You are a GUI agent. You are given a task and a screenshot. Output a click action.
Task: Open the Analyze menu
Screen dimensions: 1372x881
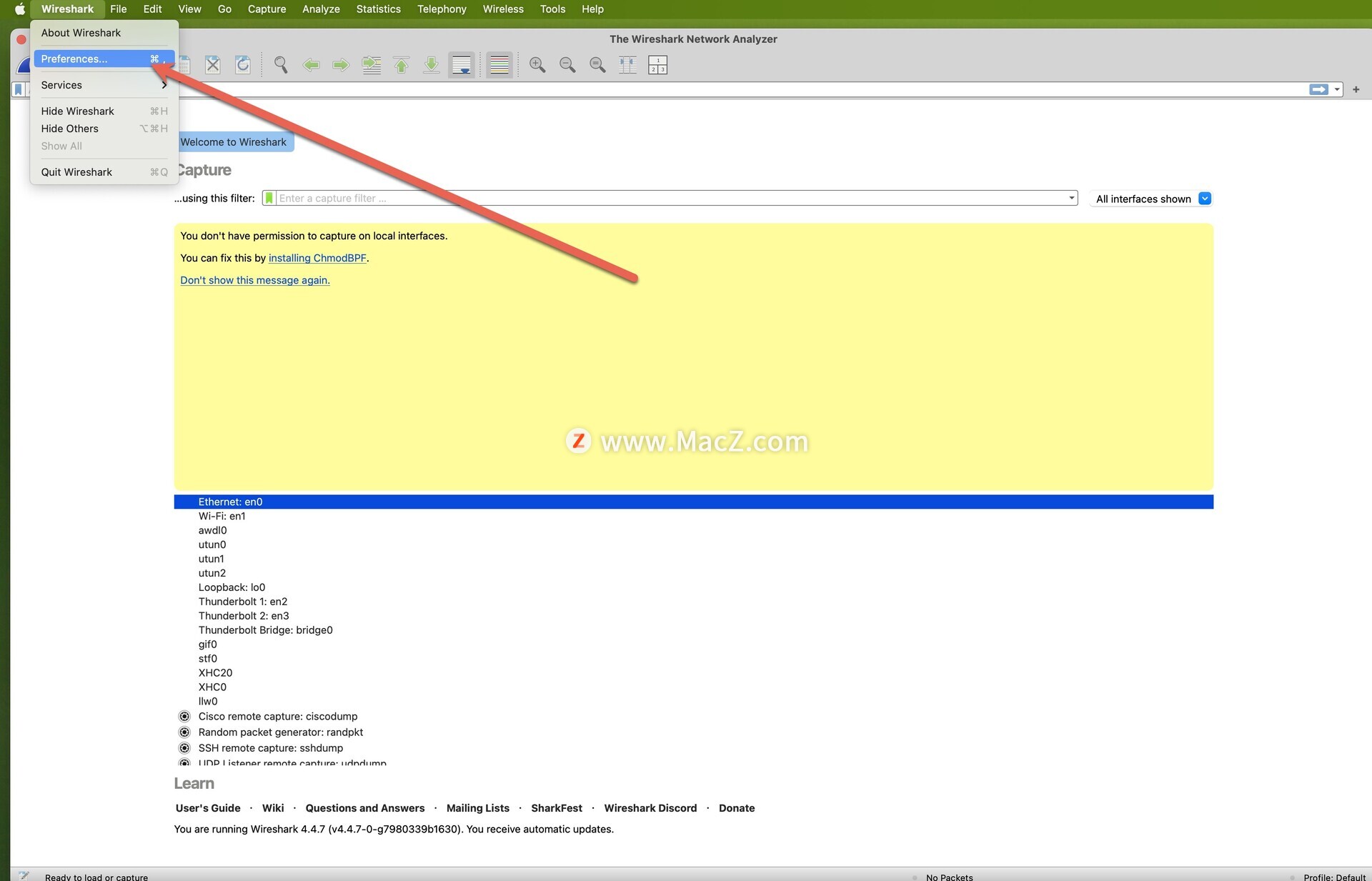click(x=321, y=9)
